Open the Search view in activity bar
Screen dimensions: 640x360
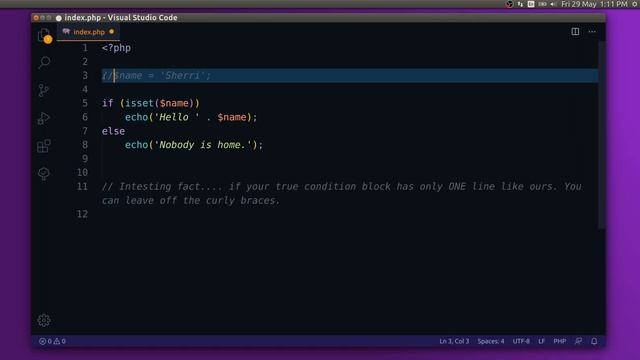pos(44,62)
